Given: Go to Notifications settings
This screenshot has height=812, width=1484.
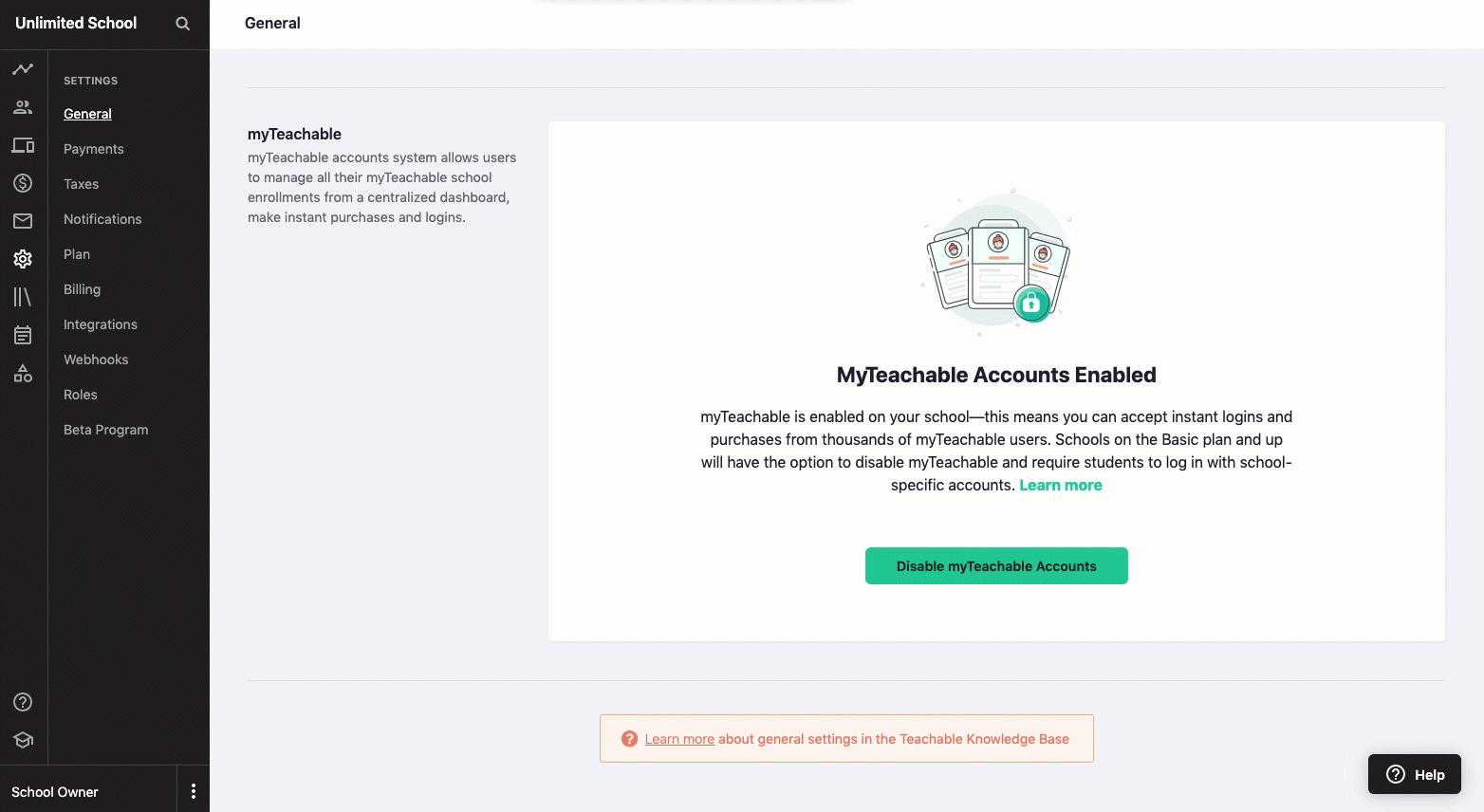Looking at the screenshot, I should click(x=102, y=219).
